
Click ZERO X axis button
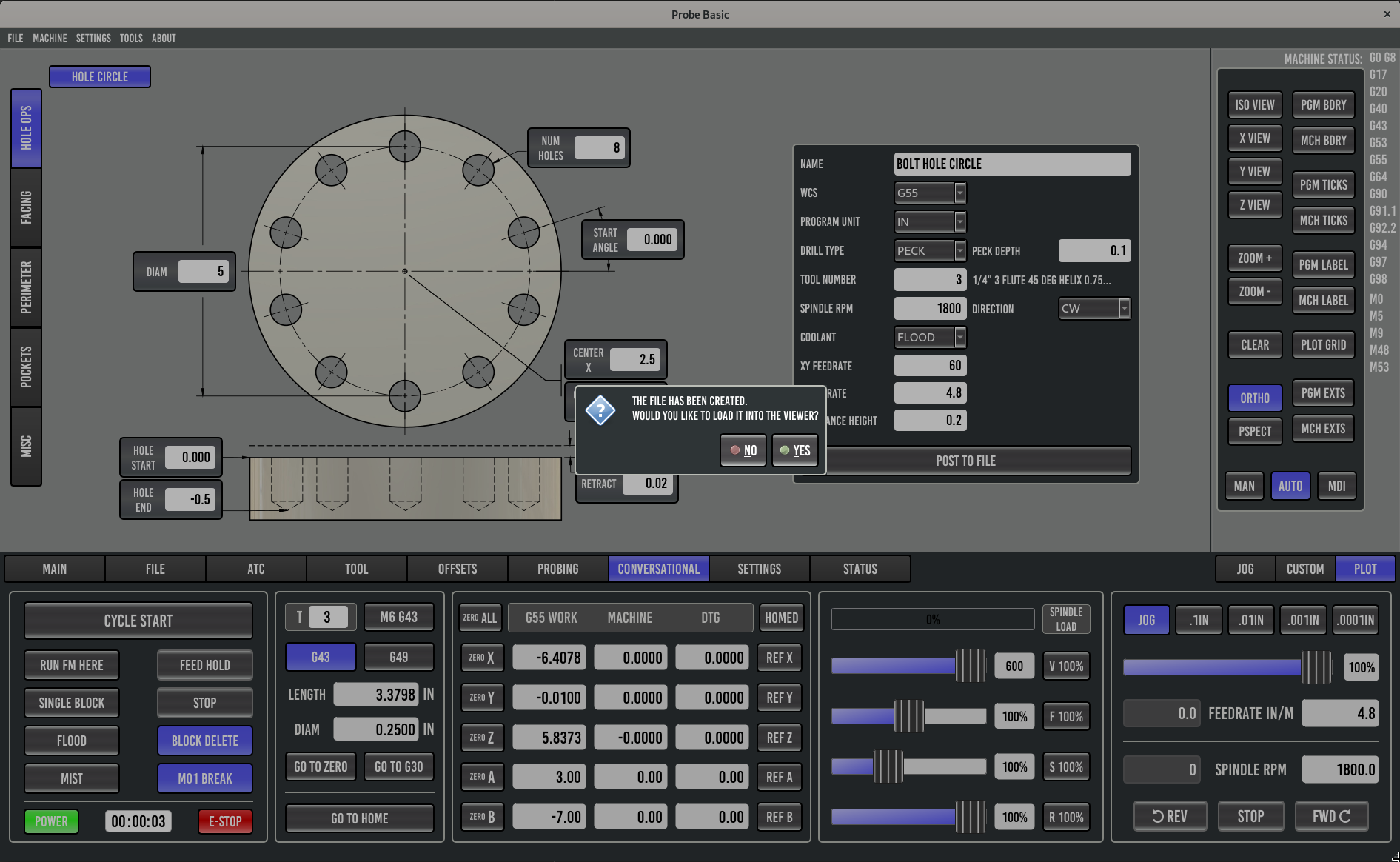click(481, 657)
